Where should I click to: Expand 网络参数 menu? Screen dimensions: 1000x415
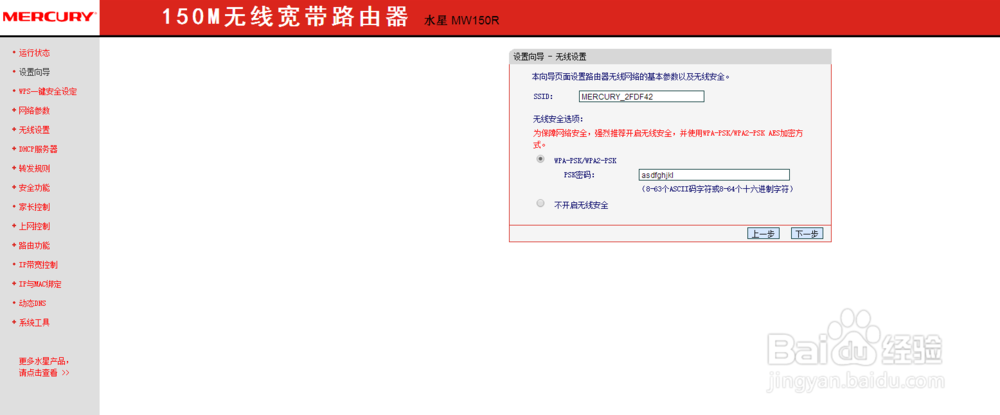pyautogui.click(x=34, y=110)
